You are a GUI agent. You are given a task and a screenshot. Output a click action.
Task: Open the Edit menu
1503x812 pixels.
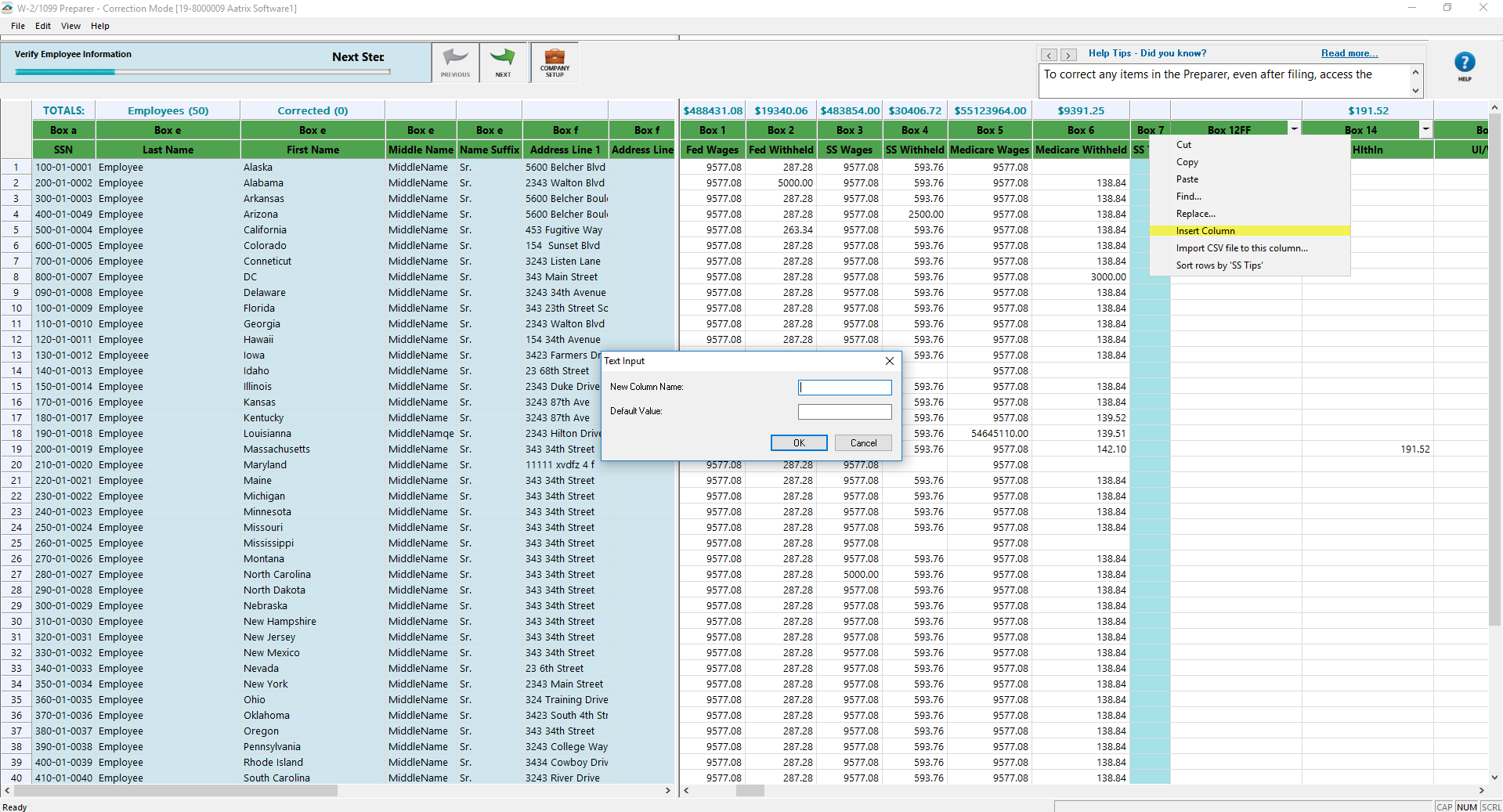pos(43,26)
